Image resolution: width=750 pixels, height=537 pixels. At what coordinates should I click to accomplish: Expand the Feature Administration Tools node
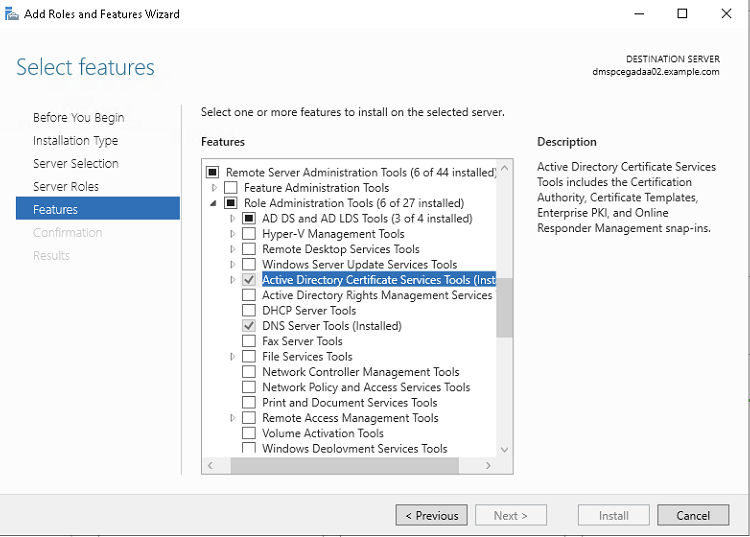pyautogui.click(x=214, y=188)
